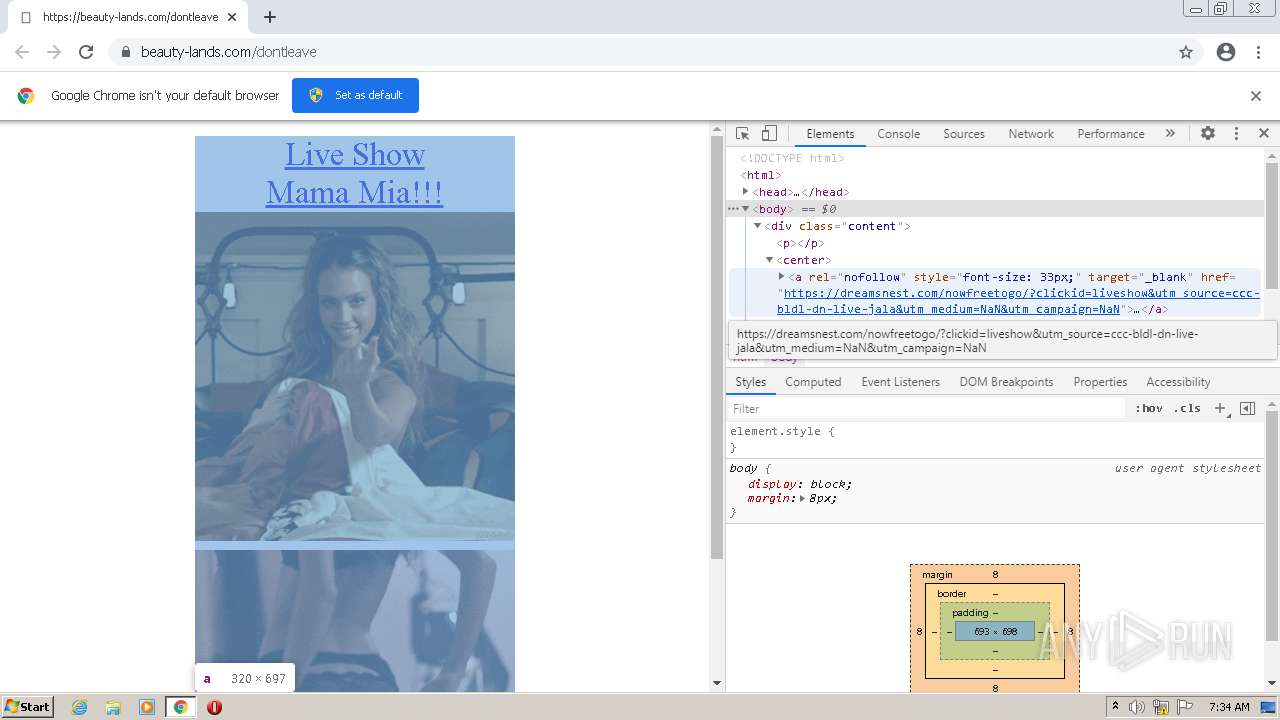This screenshot has width=1280, height=720.
Task: Open the Event Listeners tab
Action: tap(900, 382)
